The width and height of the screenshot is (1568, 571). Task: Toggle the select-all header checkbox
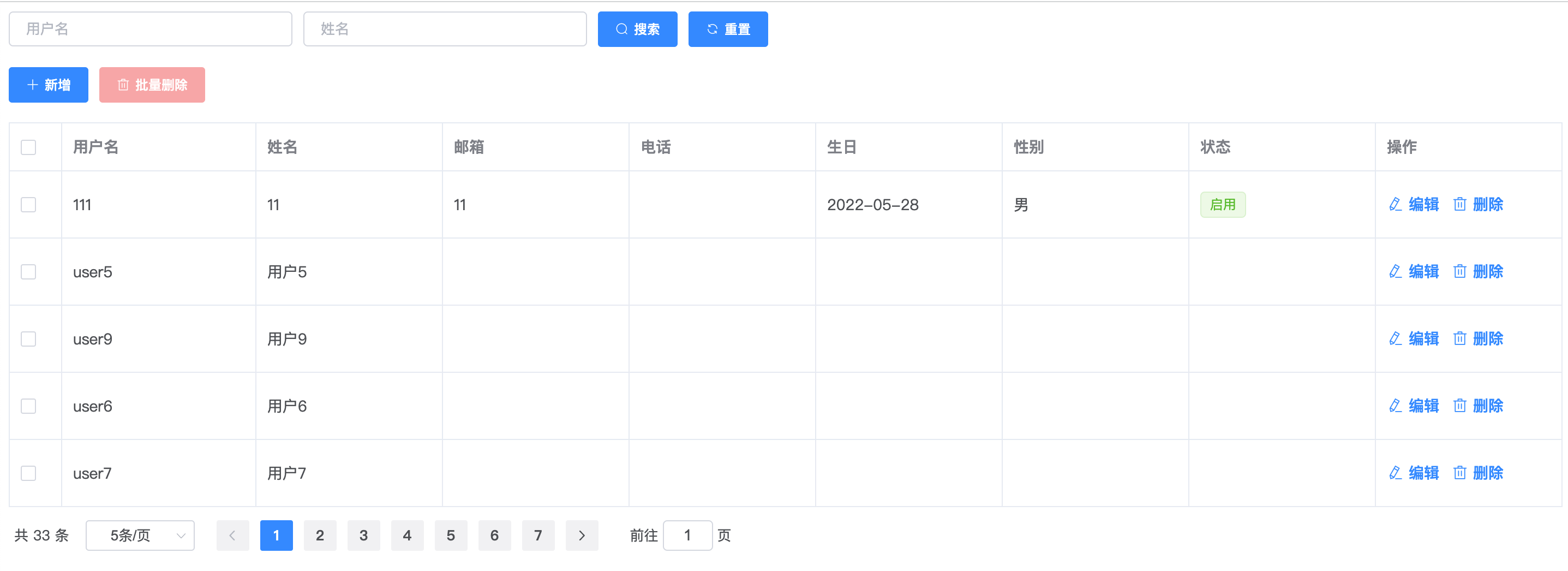(x=28, y=147)
